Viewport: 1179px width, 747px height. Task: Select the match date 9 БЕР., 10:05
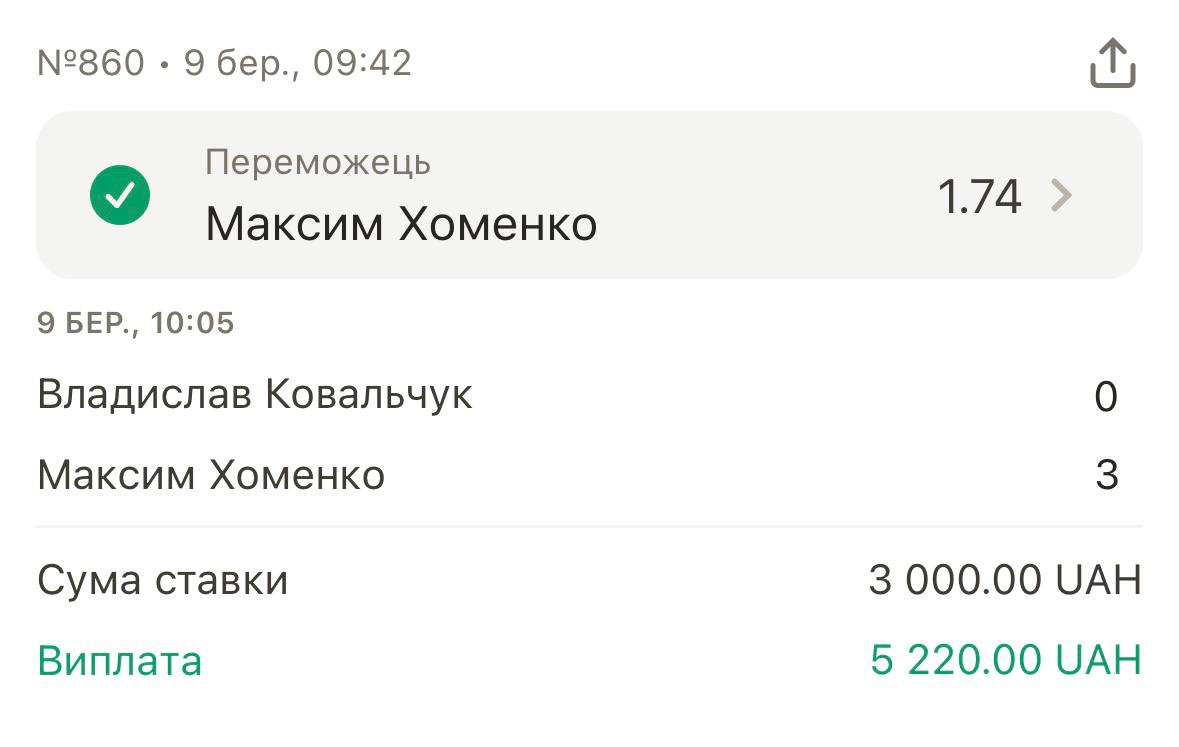click(136, 323)
